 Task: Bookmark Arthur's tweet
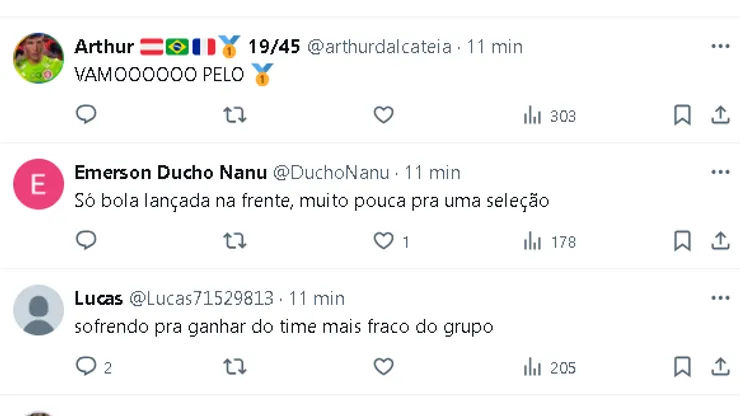(682, 115)
